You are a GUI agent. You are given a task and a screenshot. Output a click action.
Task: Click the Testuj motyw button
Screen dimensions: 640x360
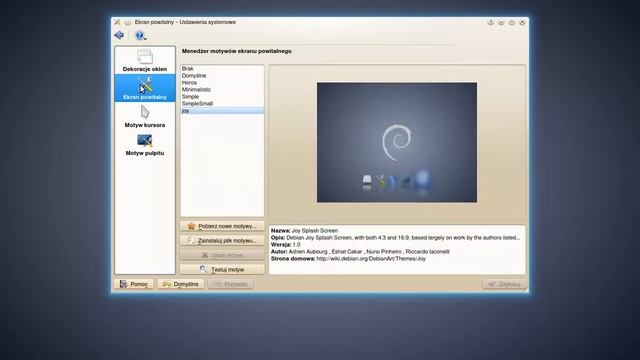[x=222, y=269]
